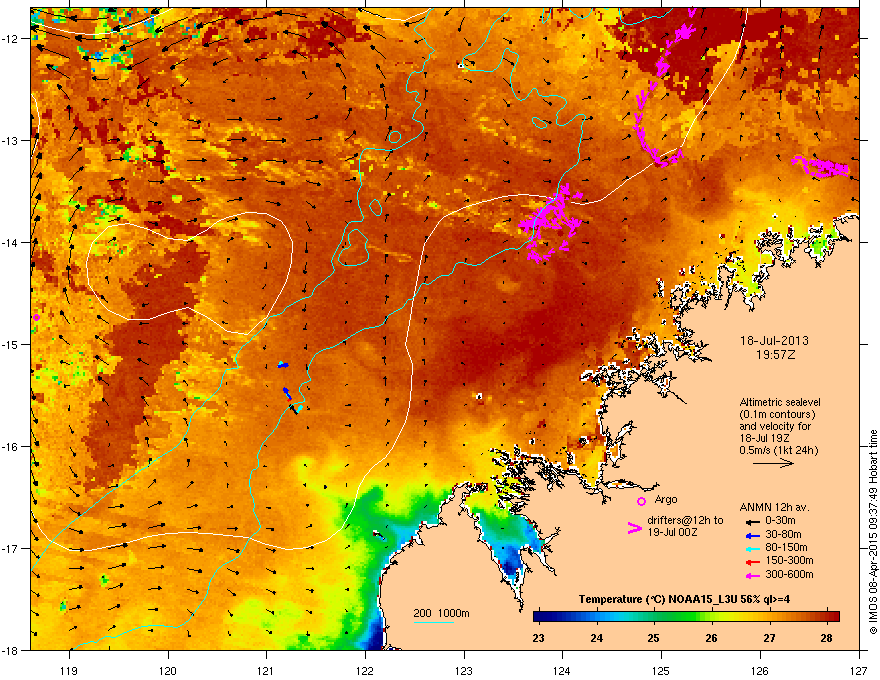The height and width of the screenshot is (680, 880).
Task: Click the longitude axis label '124'
Action: pyautogui.click(x=562, y=670)
